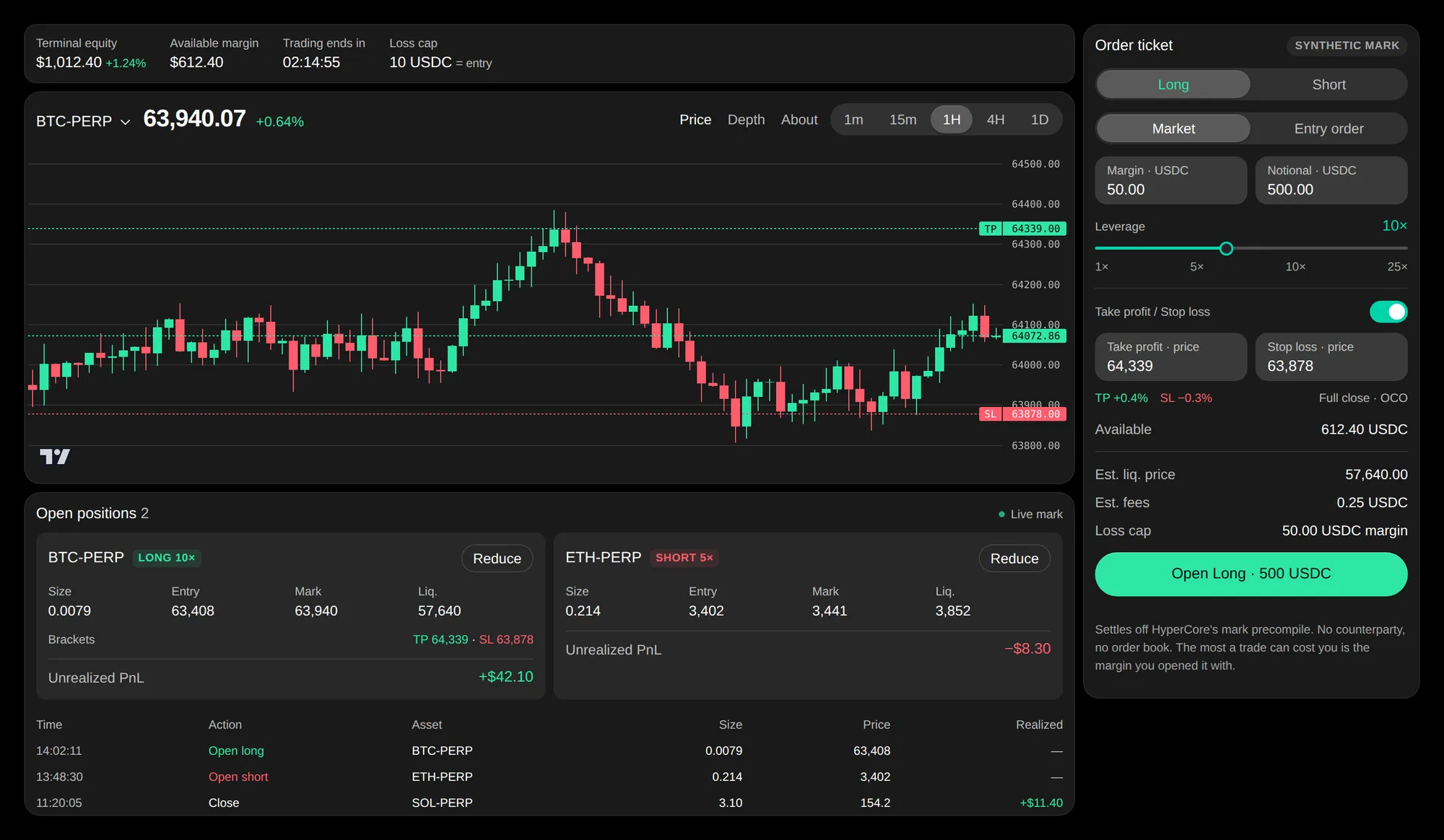The image size is (1444, 840).
Task: Click the SYNTHETIC MARK badge
Action: coord(1347,45)
